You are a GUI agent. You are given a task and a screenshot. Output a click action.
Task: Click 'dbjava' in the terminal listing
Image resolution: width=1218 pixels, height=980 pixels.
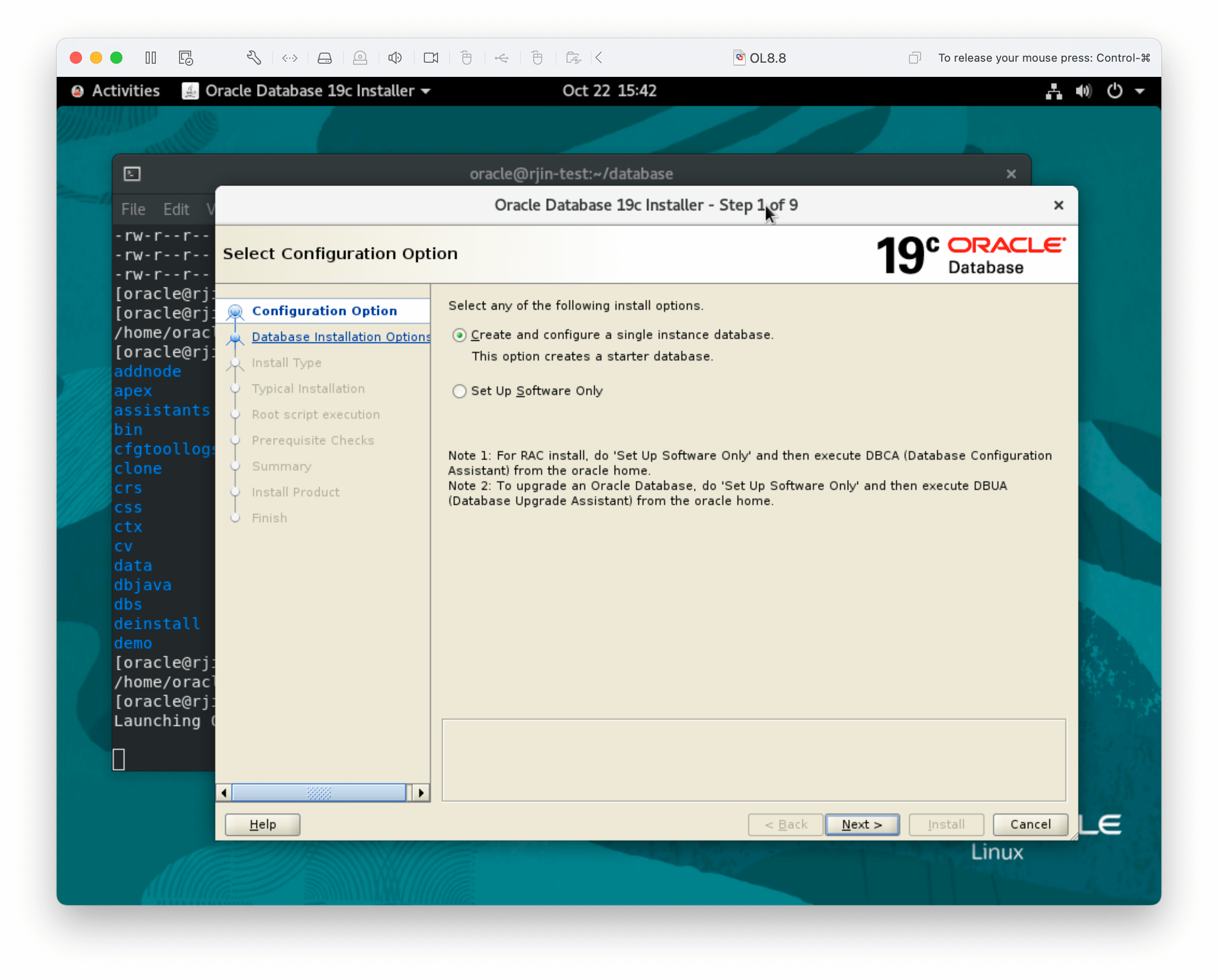point(142,585)
